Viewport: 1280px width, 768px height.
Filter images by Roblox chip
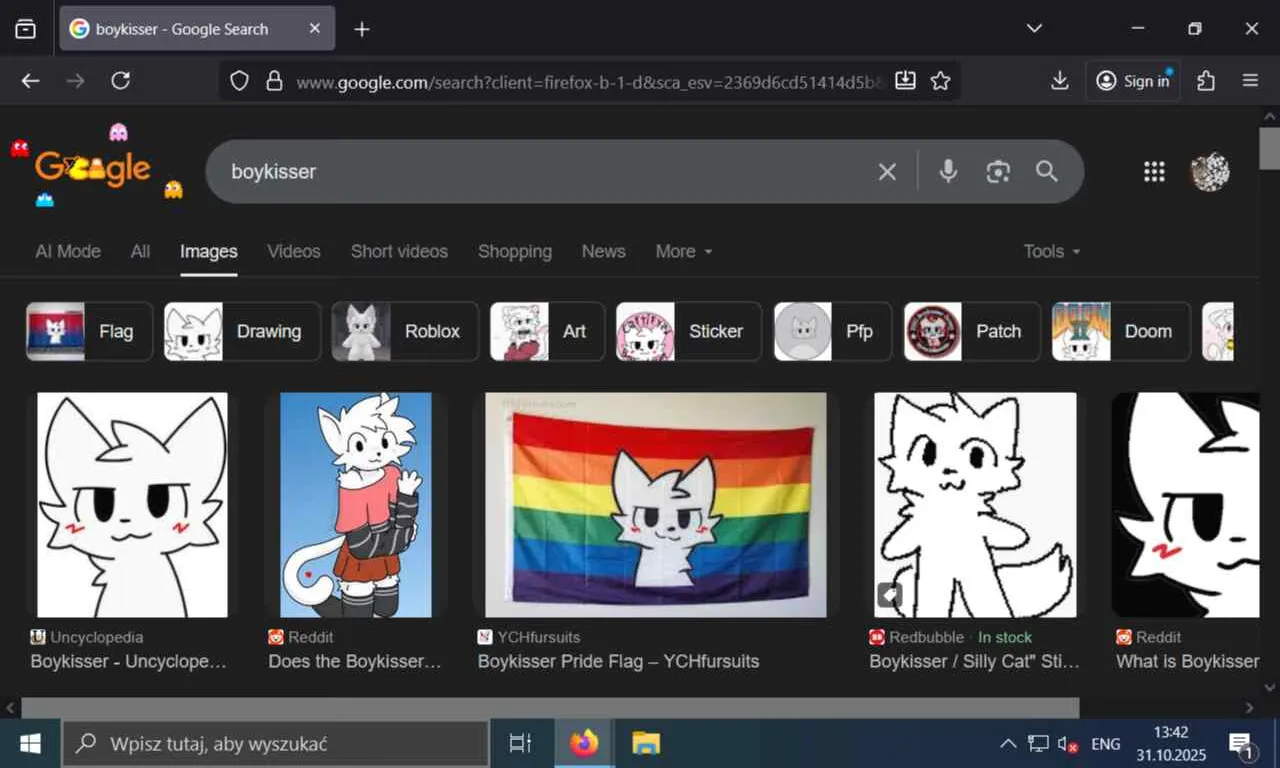point(405,331)
